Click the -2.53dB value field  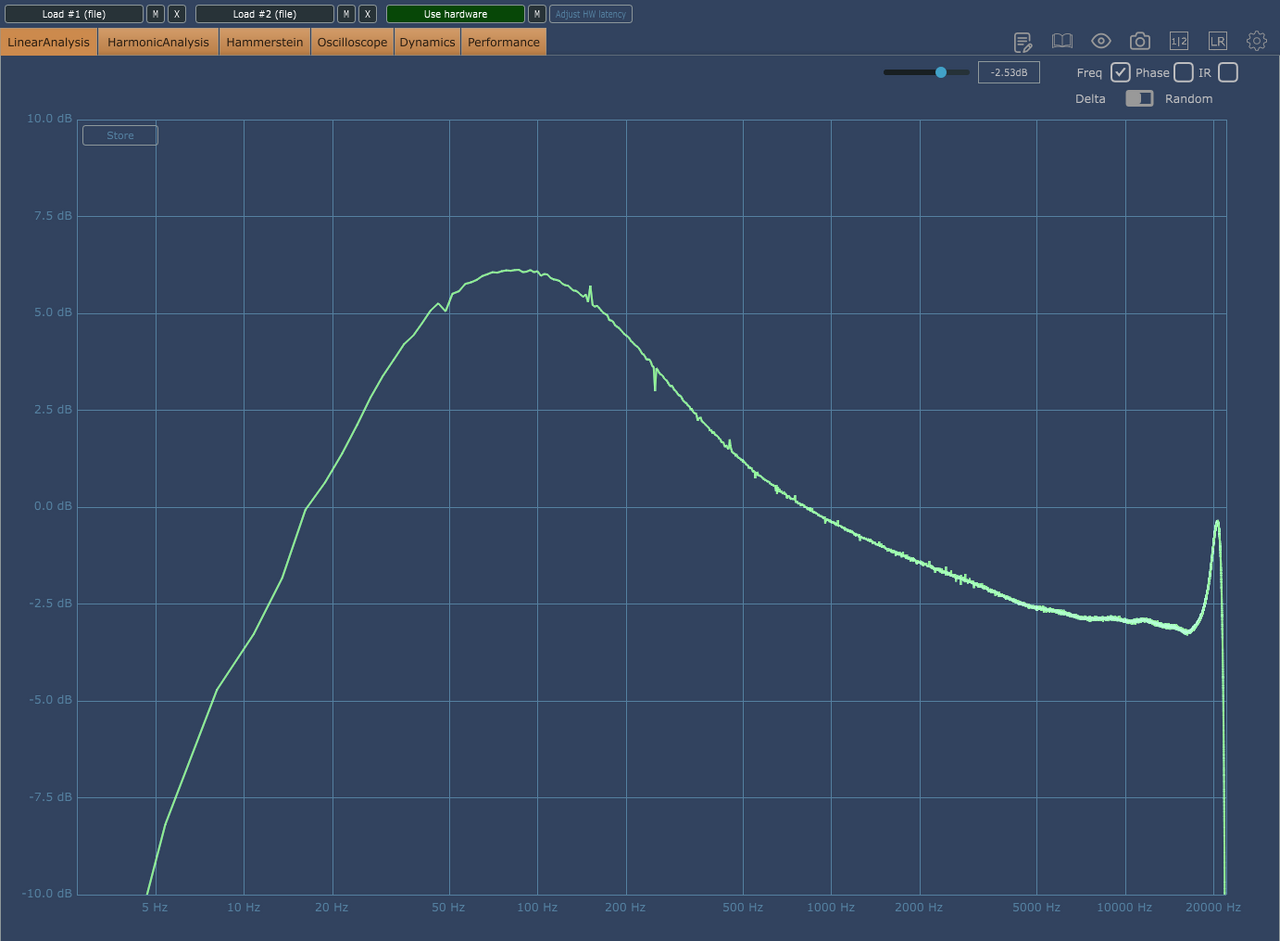tap(1008, 72)
